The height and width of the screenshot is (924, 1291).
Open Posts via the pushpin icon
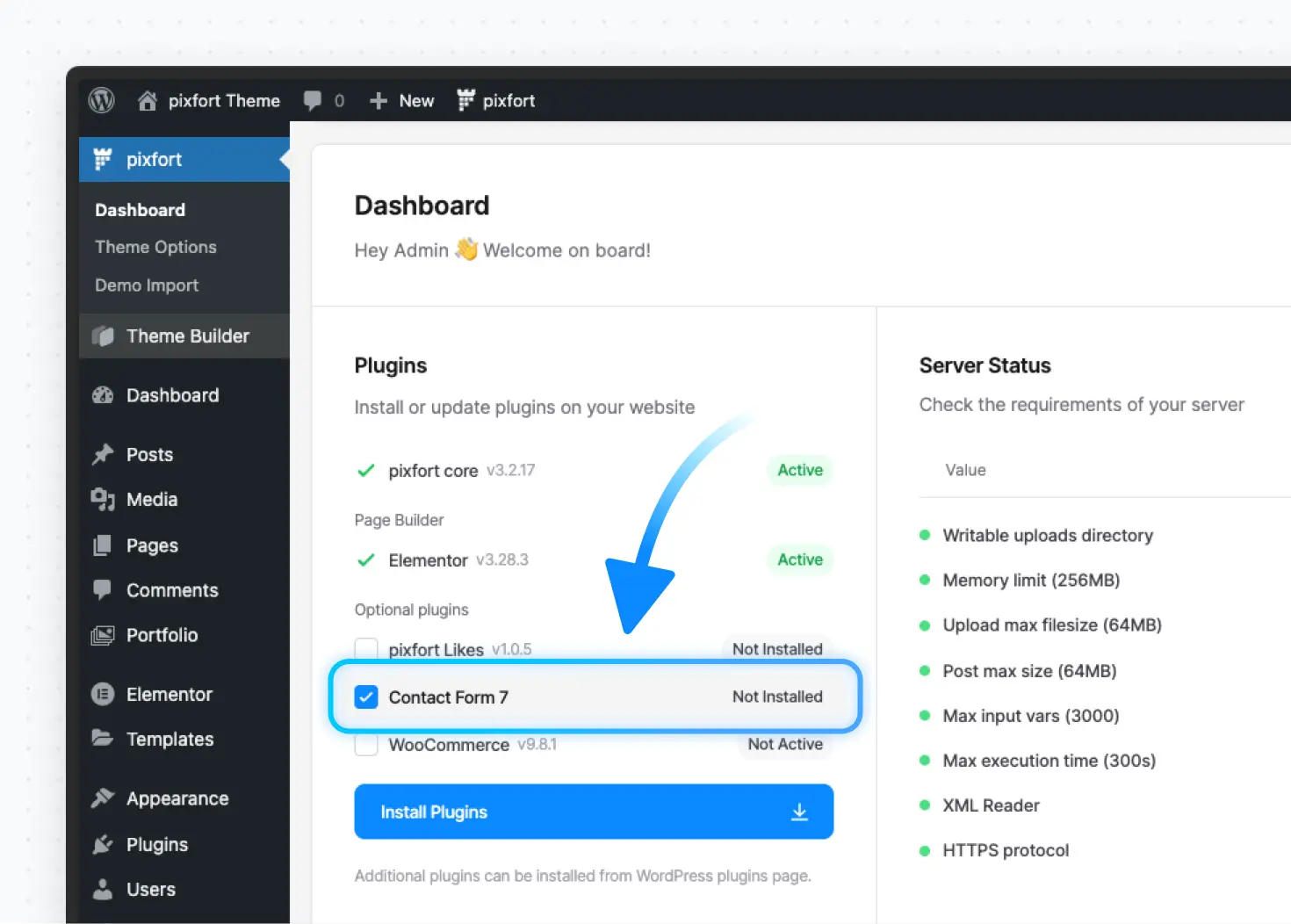(x=103, y=454)
